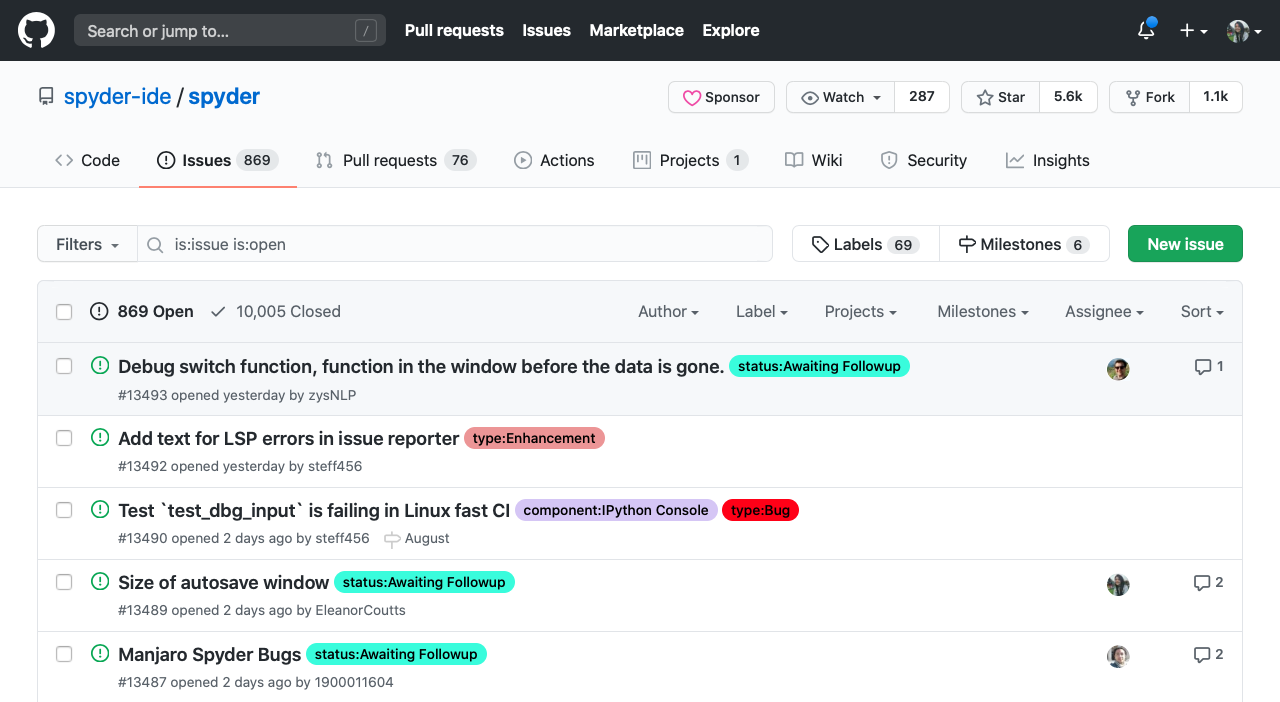The height and width of the screenshot is (702, 1280).
Task: Click the heart icon to Sponsor spyder
Action: [x=692, y=97]
